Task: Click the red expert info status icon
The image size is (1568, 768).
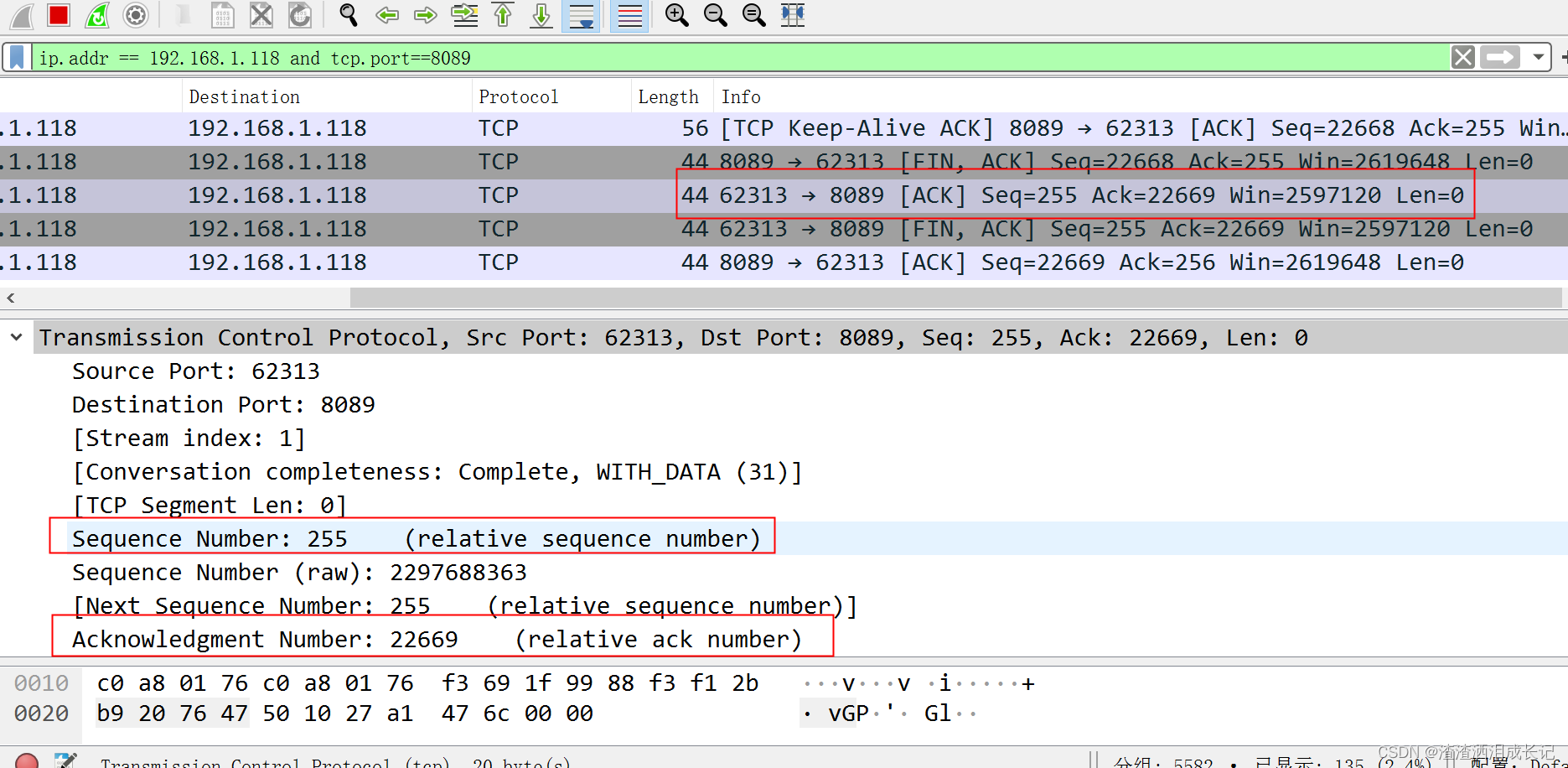Action: click(x=27, y=761)
